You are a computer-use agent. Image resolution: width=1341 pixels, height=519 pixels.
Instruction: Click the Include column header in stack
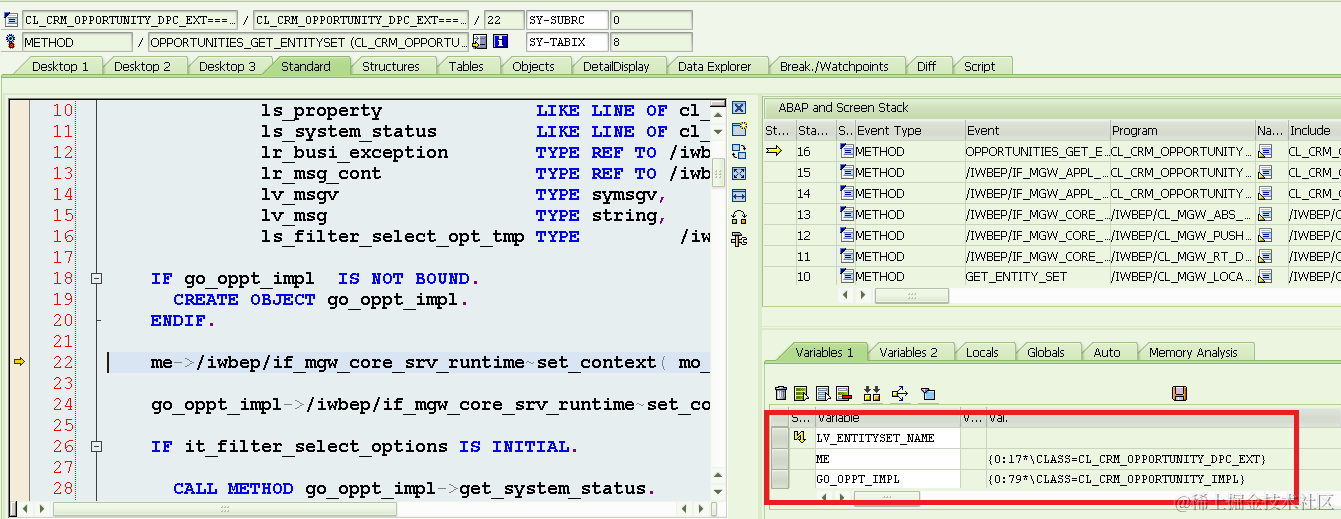(x=1313, y=130)
